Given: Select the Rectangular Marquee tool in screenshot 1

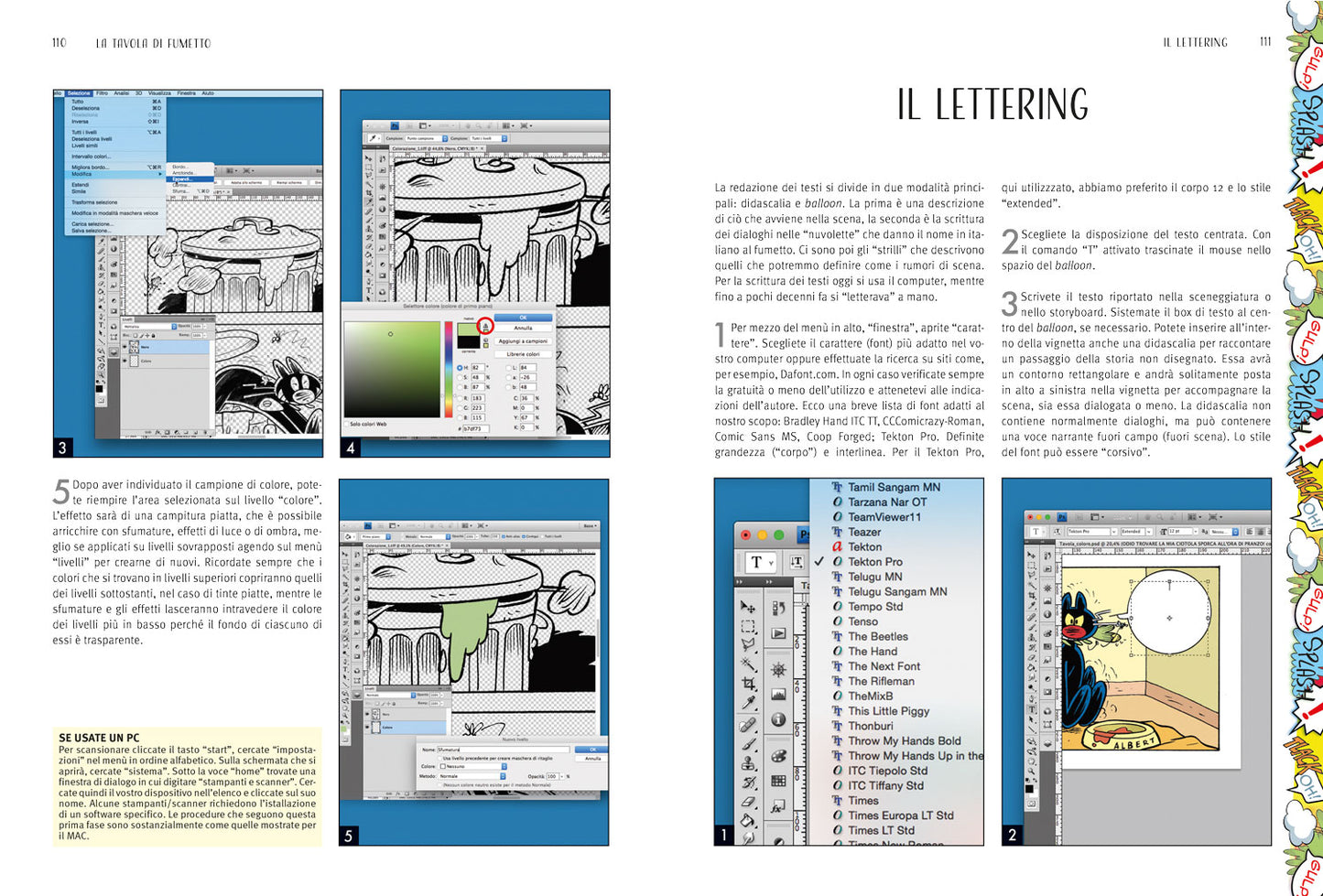Looking at the screenshot, I should click(748, 627).
